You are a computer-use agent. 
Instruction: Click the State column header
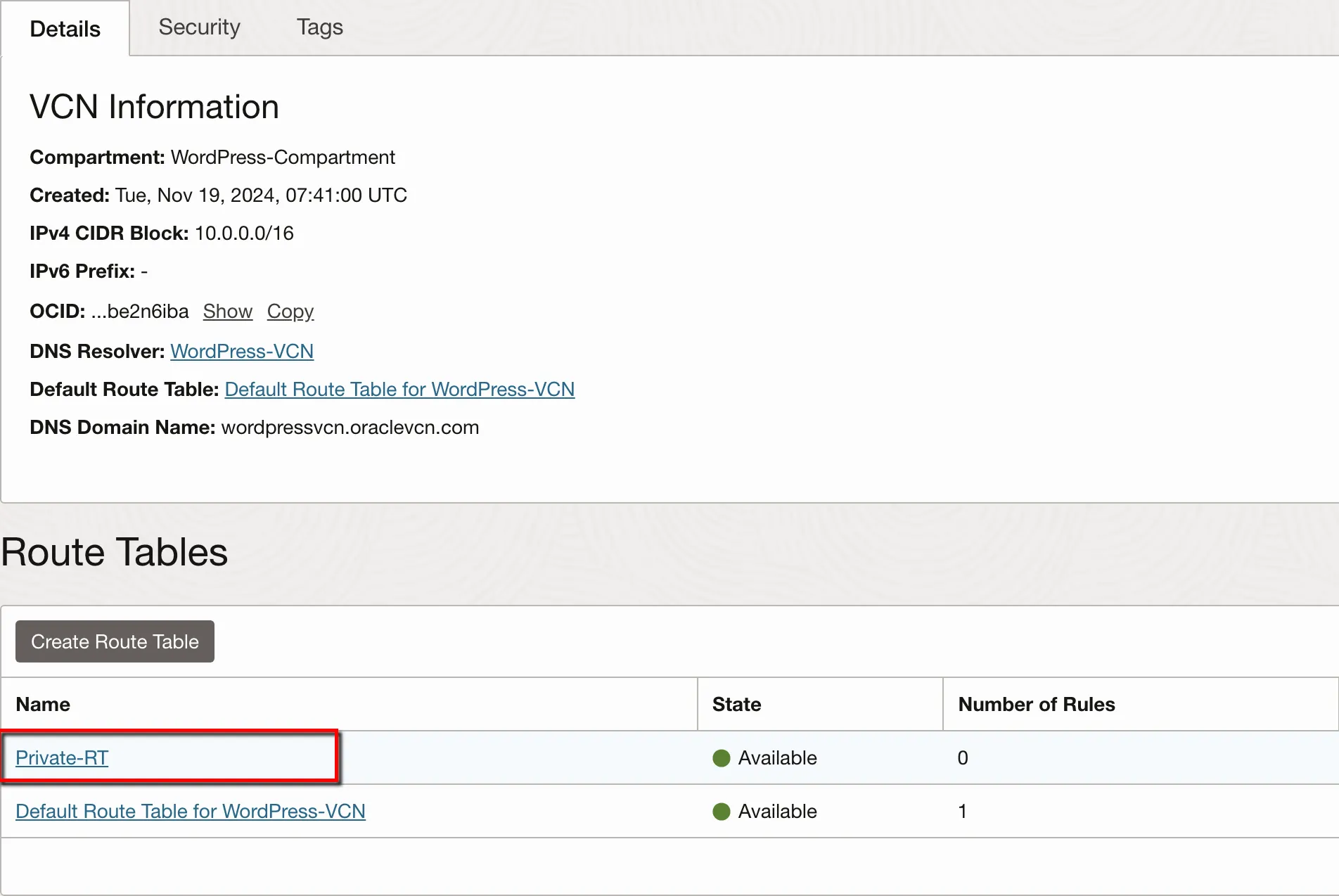coord(736,705)
